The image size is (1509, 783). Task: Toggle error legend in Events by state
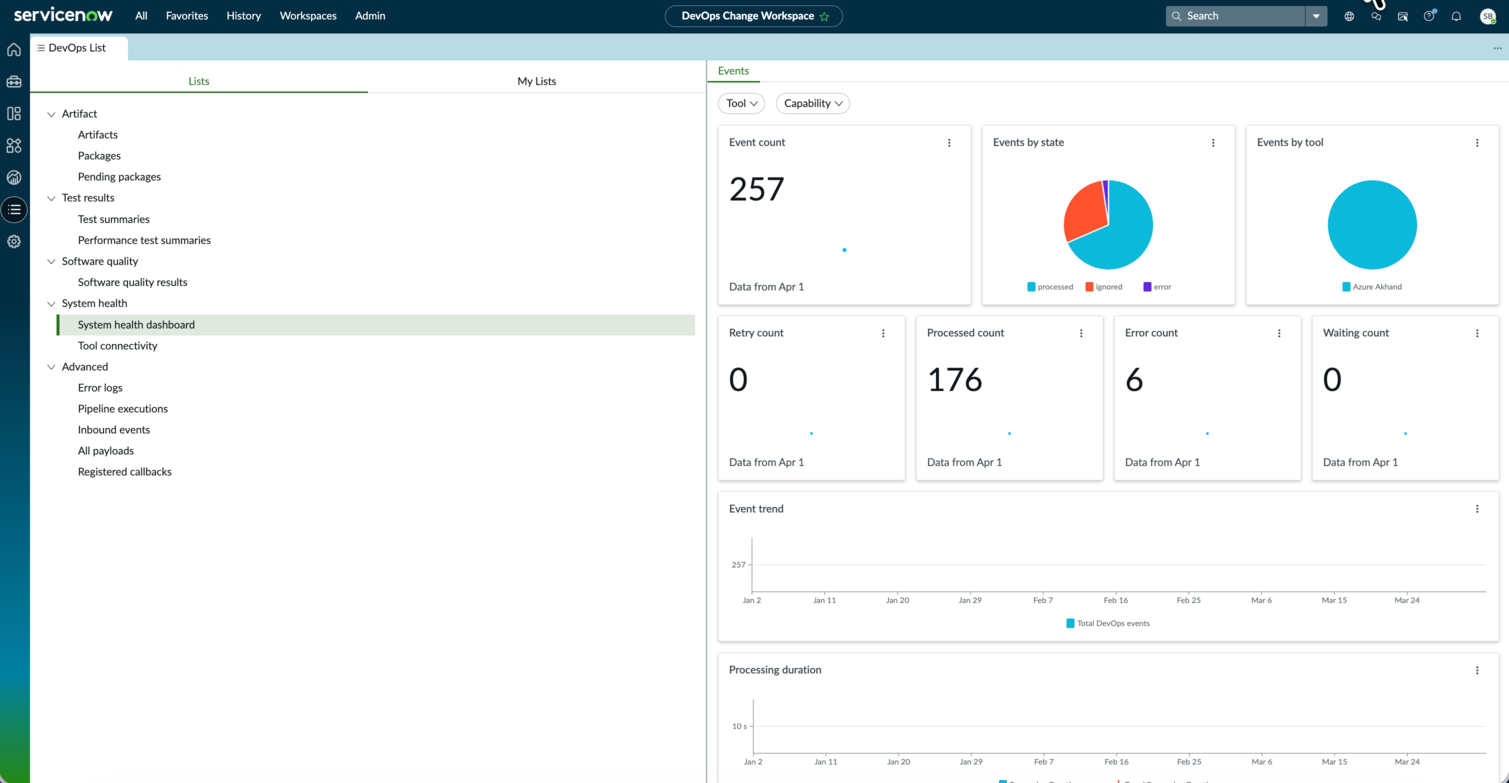[1157, 287]
